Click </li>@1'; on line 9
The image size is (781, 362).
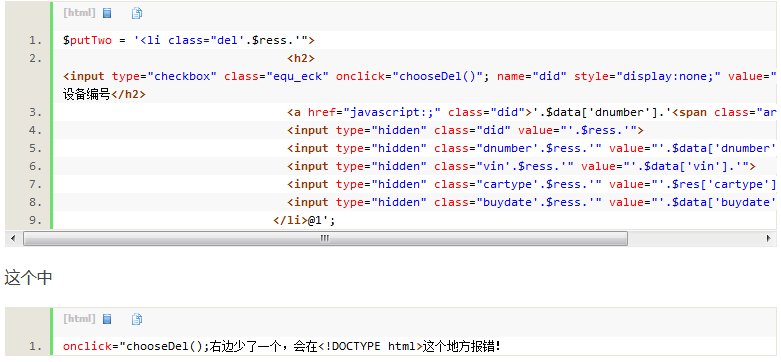click(x=304, y=220)
